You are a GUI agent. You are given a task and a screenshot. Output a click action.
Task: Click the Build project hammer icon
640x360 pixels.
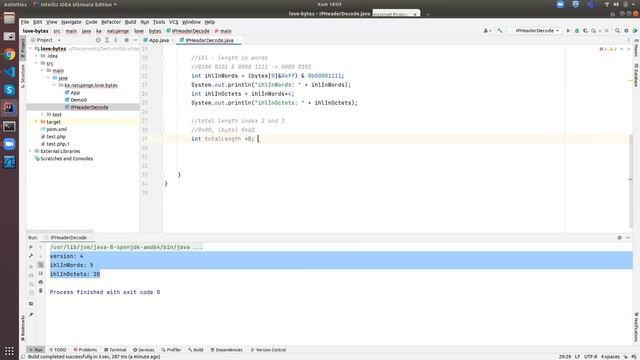(500, 31)
